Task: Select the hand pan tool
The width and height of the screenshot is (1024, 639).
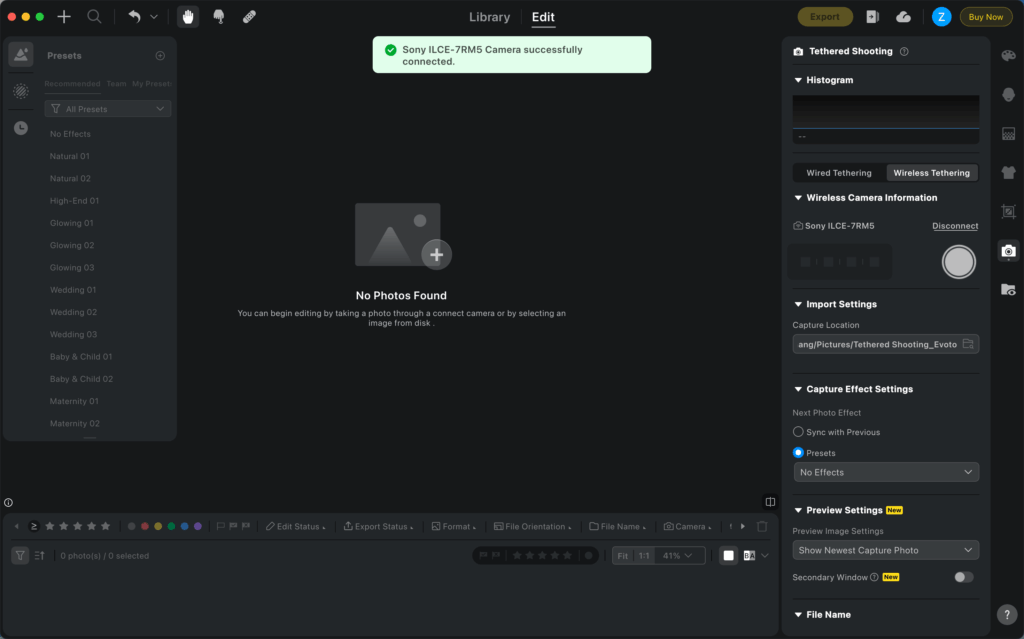Action: point(188,17)
